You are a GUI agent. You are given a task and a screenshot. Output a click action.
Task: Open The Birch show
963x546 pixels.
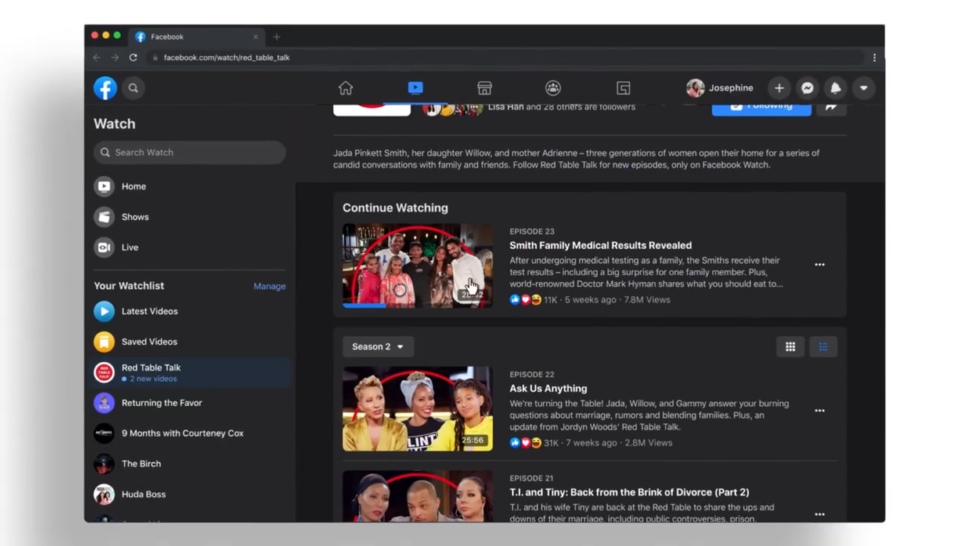189,464
